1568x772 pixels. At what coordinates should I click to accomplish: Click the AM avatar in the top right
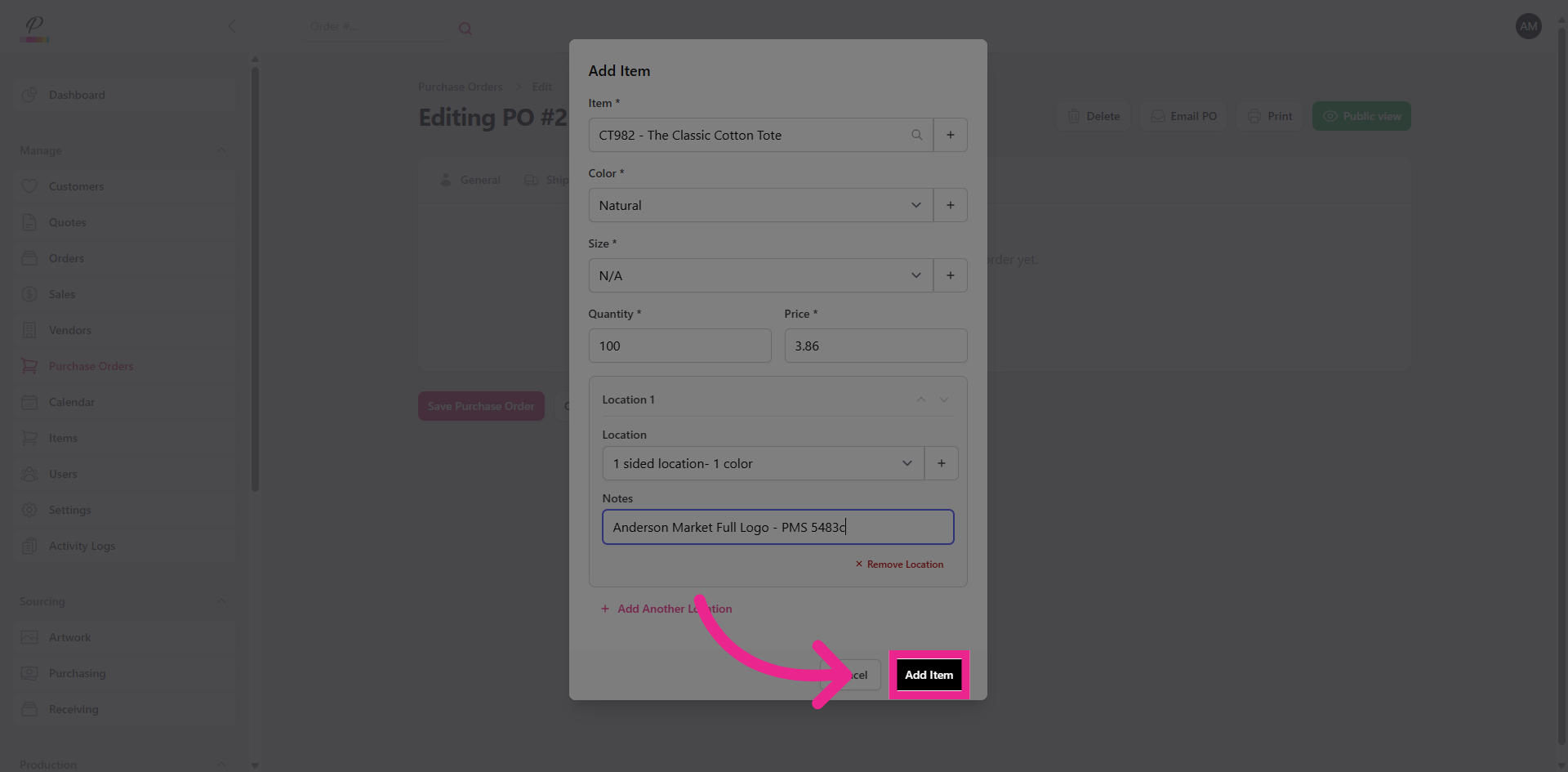pos(1528,25)
